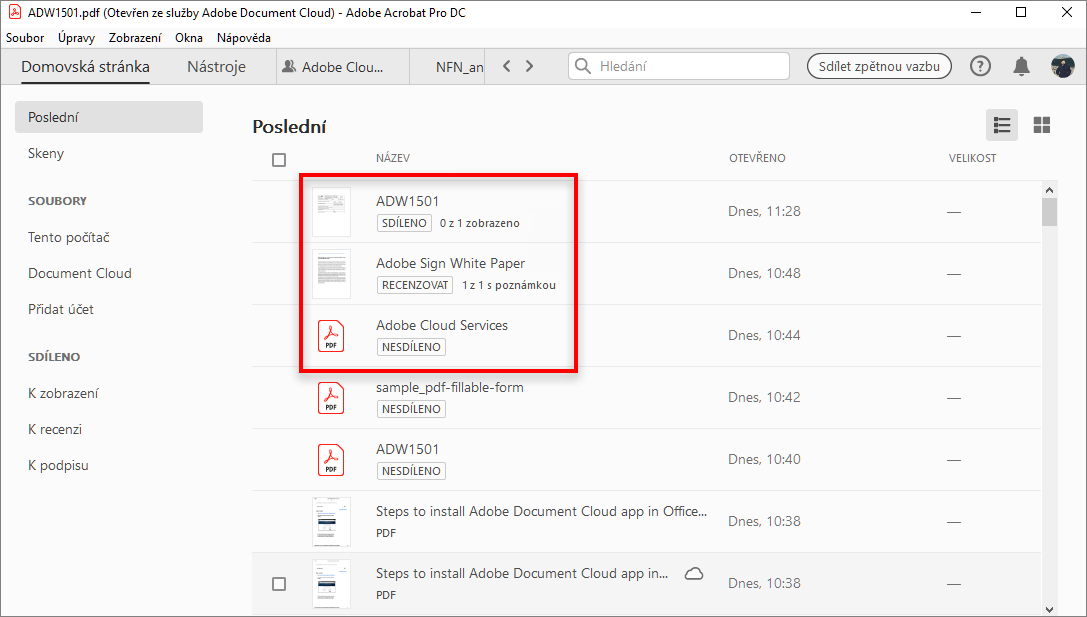1087x617 pixels.
Task: Click the Acrobat logo in the title bar
Action: [14, 12]
